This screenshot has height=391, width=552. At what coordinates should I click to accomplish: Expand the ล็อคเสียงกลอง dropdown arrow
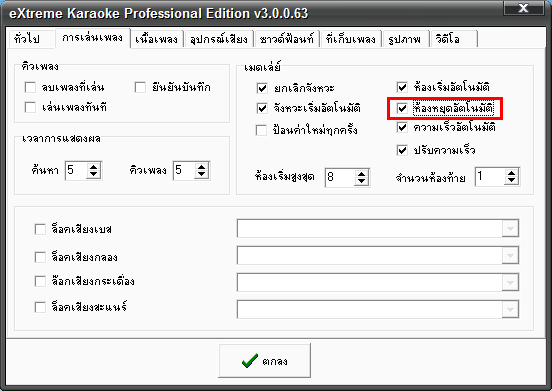click(510, 256)
